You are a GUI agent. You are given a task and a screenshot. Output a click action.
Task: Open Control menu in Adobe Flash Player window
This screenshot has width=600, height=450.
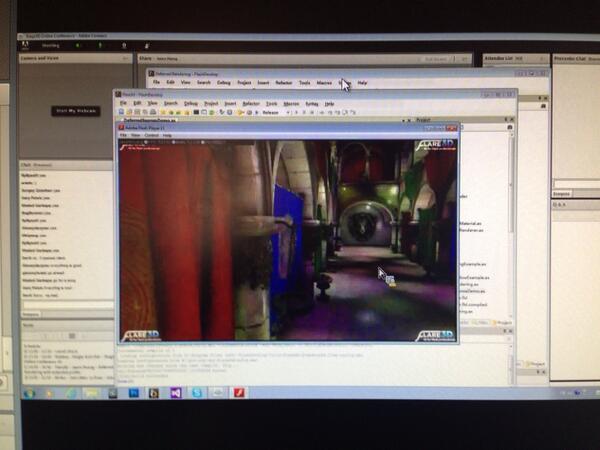152,135
